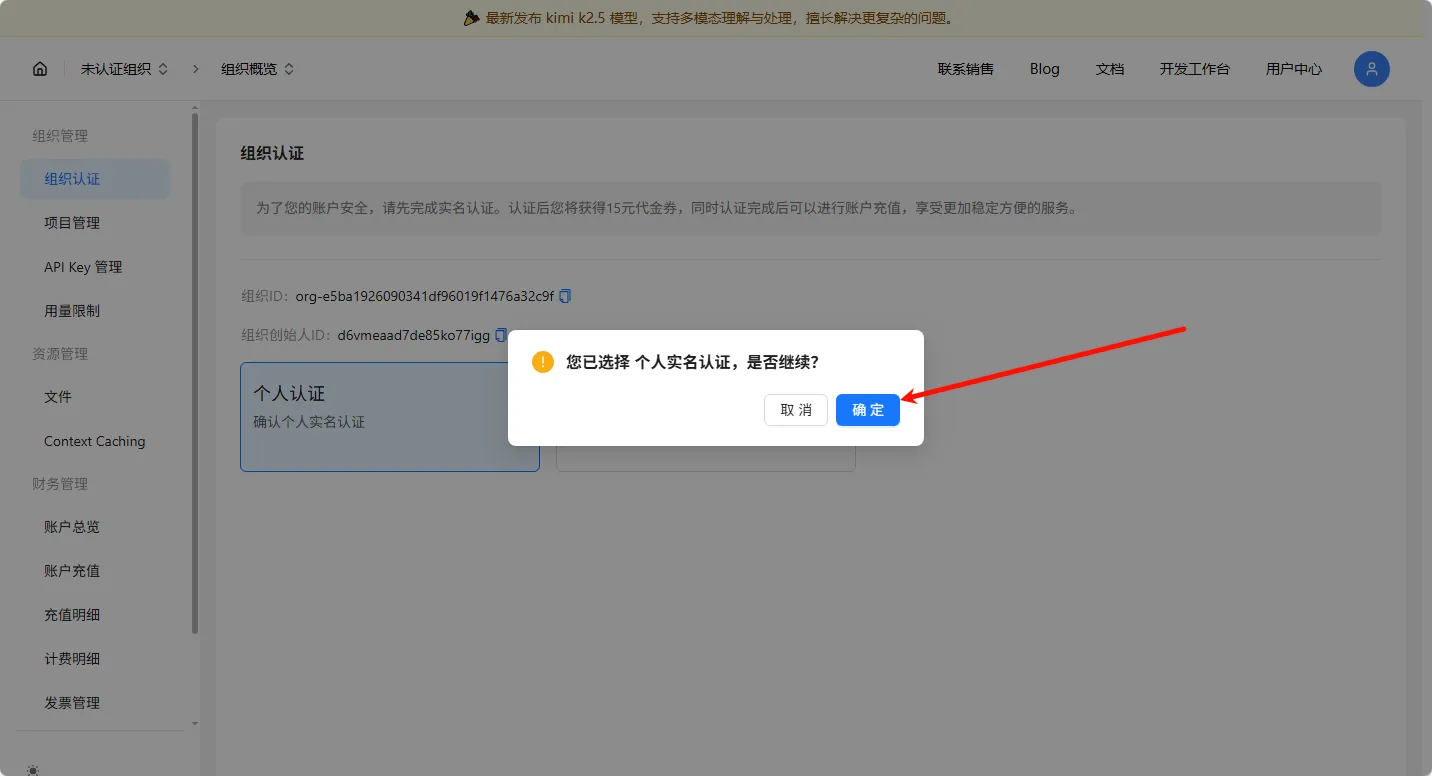Navigate to 账户充值
1432x776 pixels.
[72, 571]
